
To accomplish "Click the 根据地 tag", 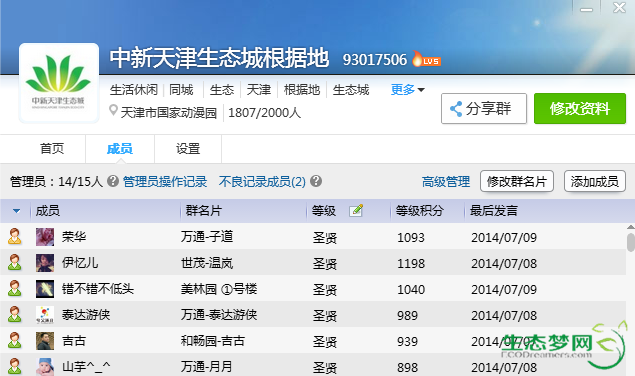I will [x=302, y=90].
